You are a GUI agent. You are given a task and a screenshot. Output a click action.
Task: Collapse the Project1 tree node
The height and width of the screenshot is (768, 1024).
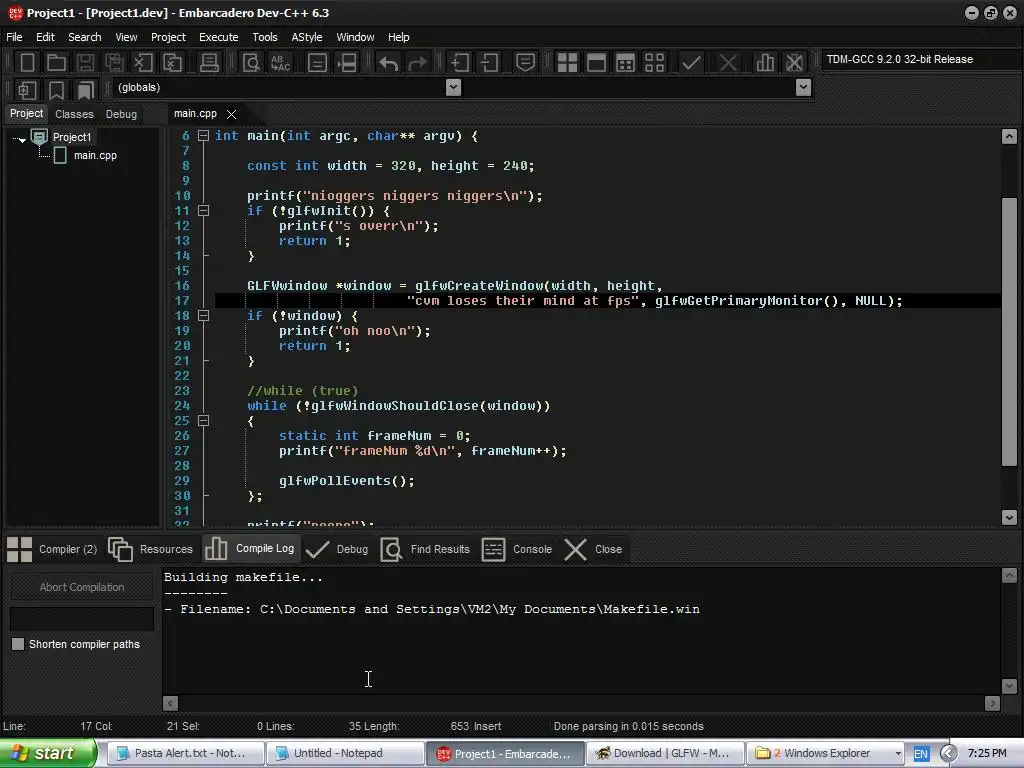click(20, 139)
